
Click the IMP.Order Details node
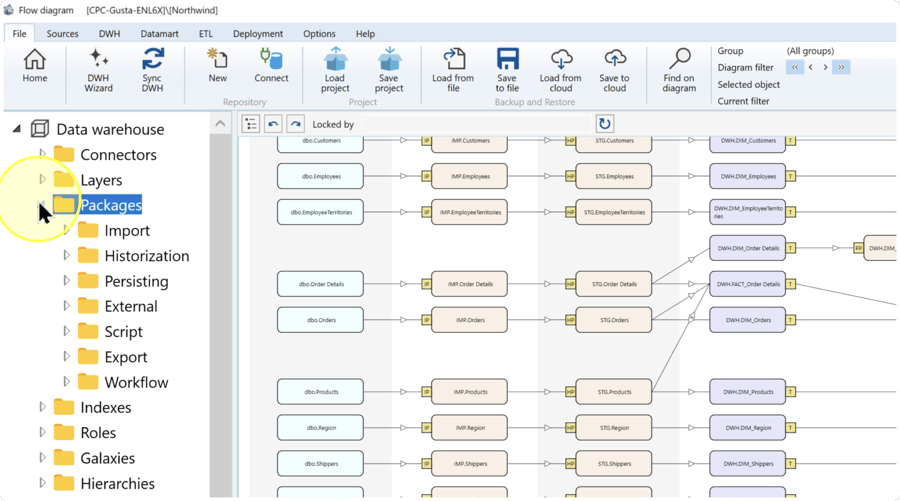point(470,284)
